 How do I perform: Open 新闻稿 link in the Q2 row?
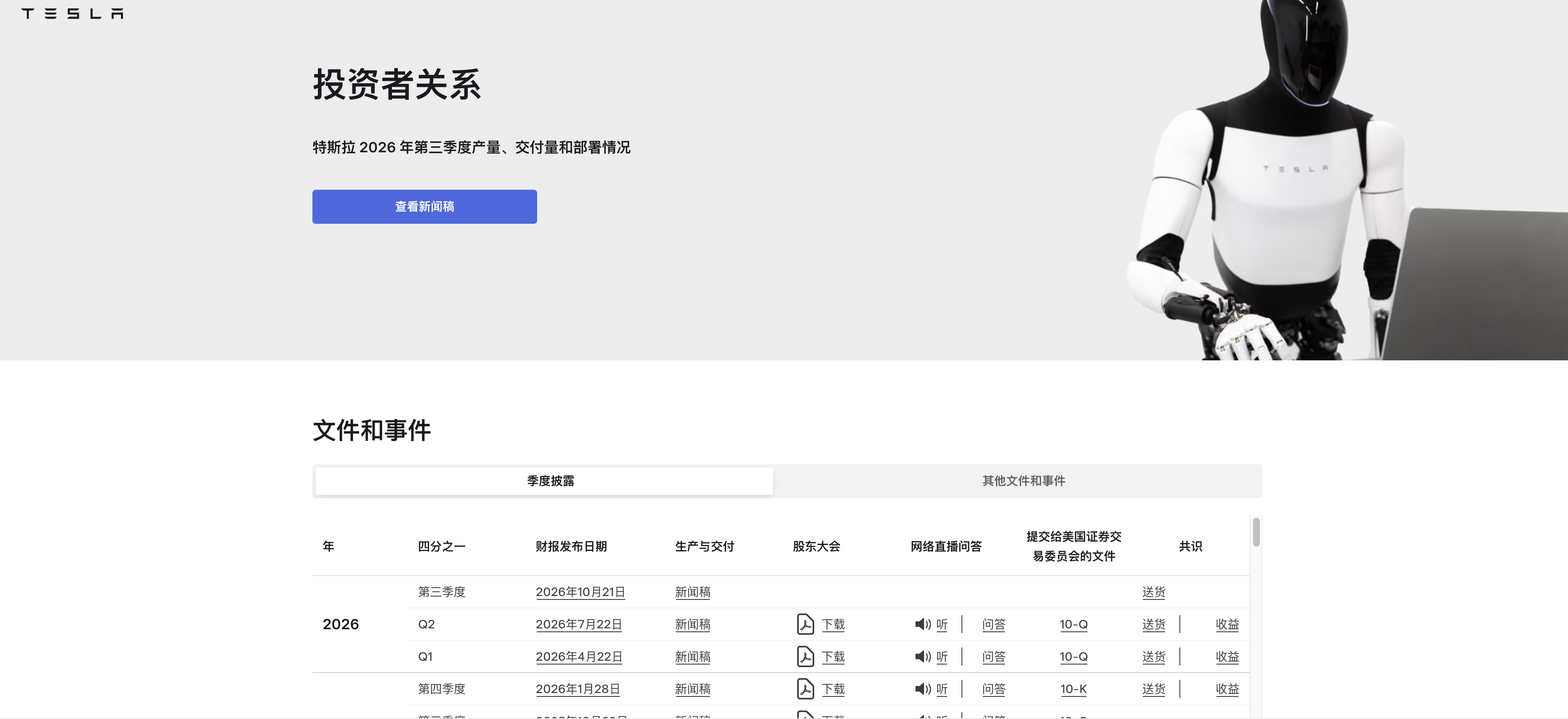[x=692, y=624]
